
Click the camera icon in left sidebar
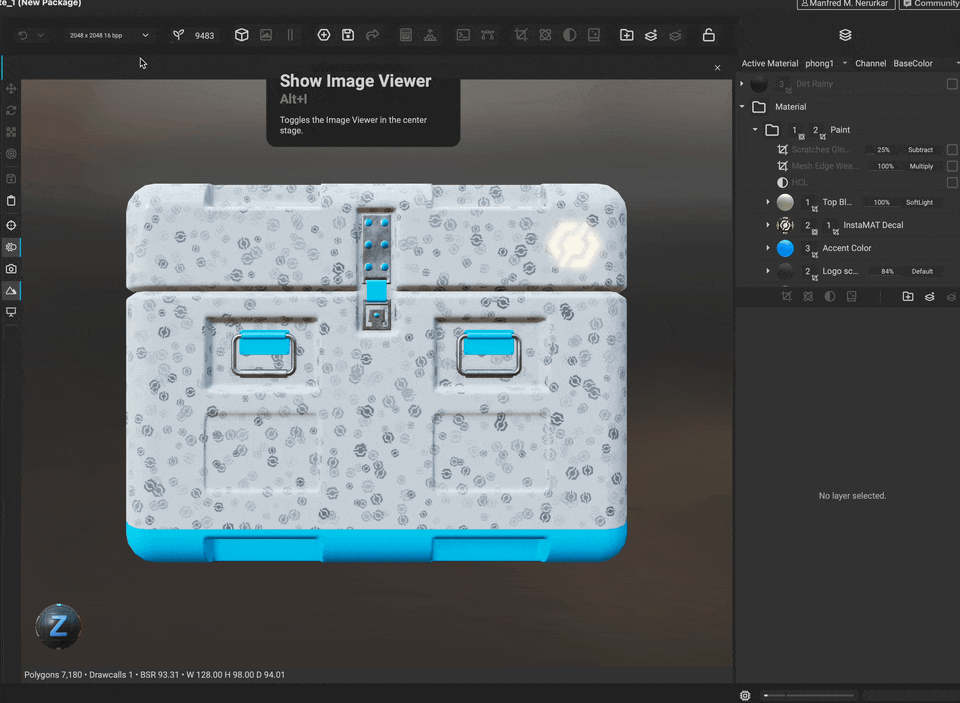[x=11, y=269]
